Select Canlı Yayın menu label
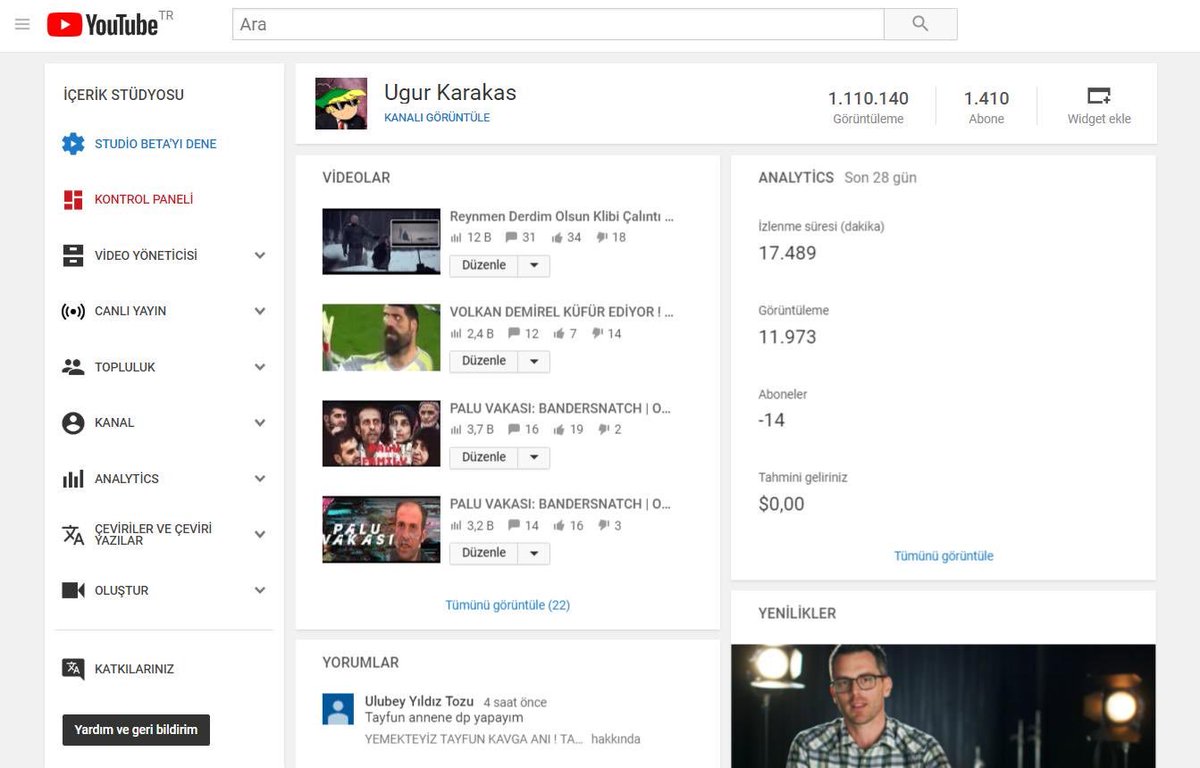The image size is (1200, 768). pos(131,311)
